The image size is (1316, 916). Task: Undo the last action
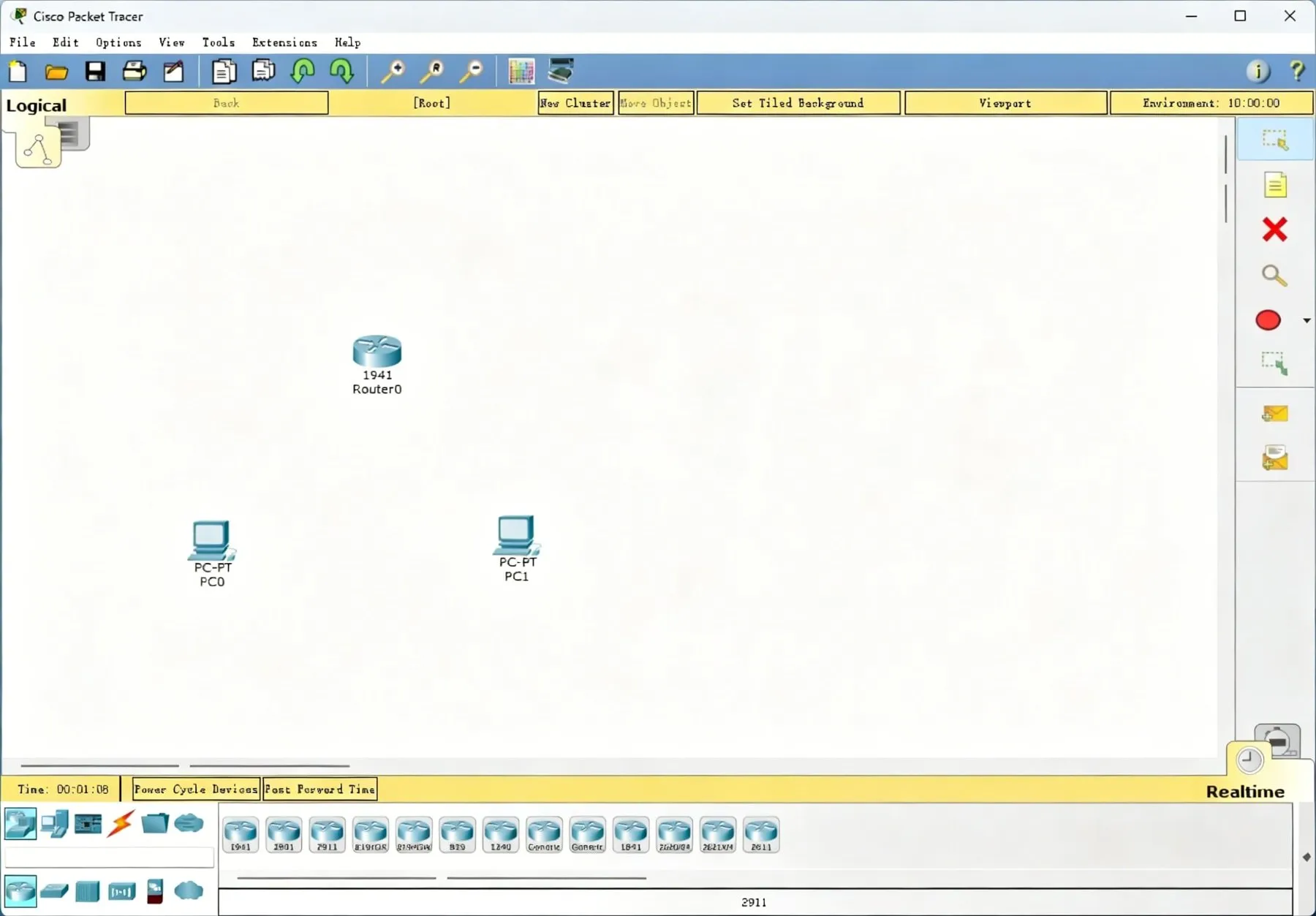(302, 71)
